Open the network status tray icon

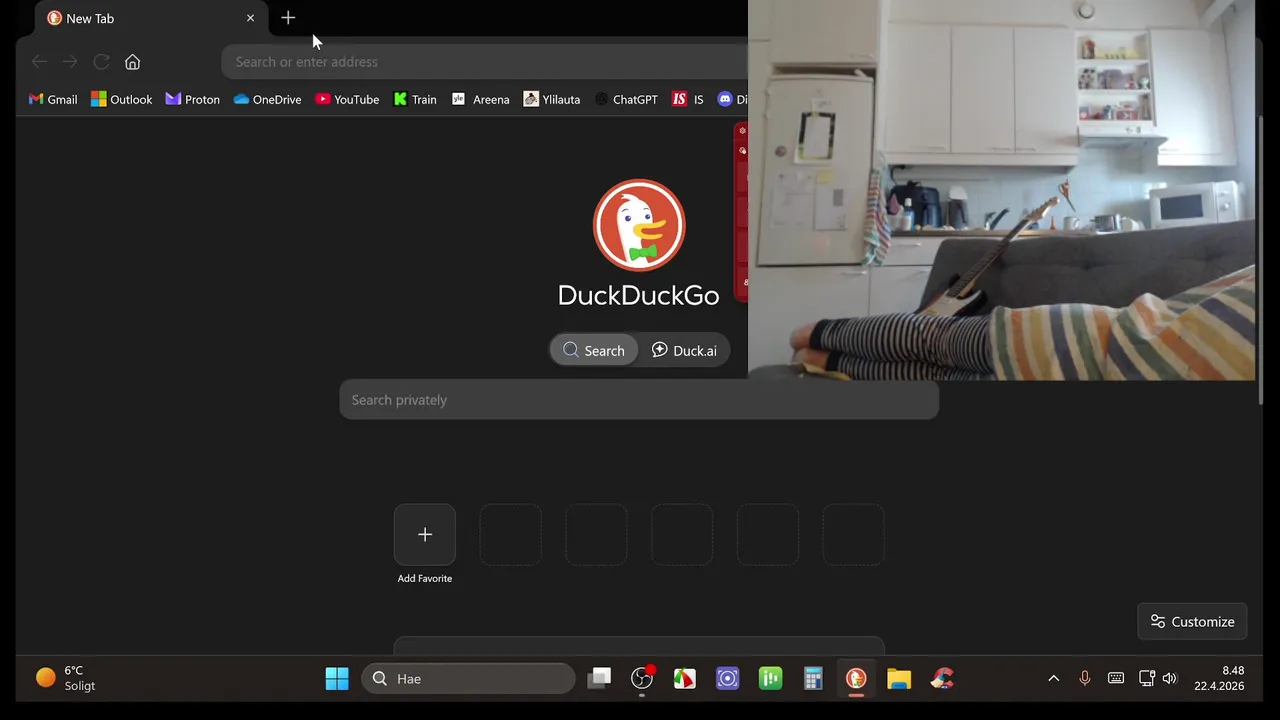pyautogui.click(x=1147, y=678)
